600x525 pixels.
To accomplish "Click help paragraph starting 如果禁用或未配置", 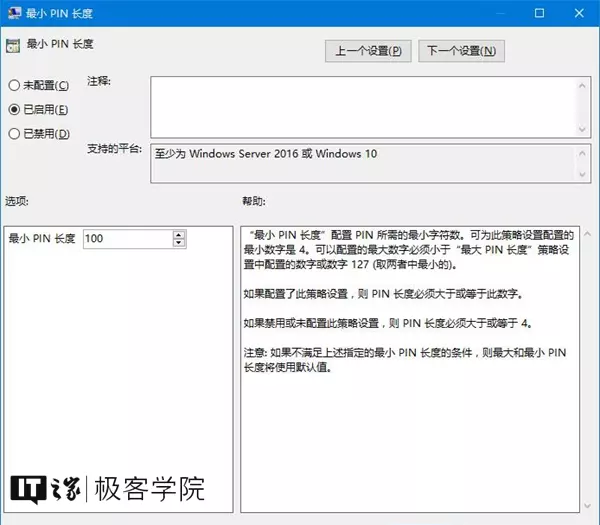I will (x=387, y=323).
